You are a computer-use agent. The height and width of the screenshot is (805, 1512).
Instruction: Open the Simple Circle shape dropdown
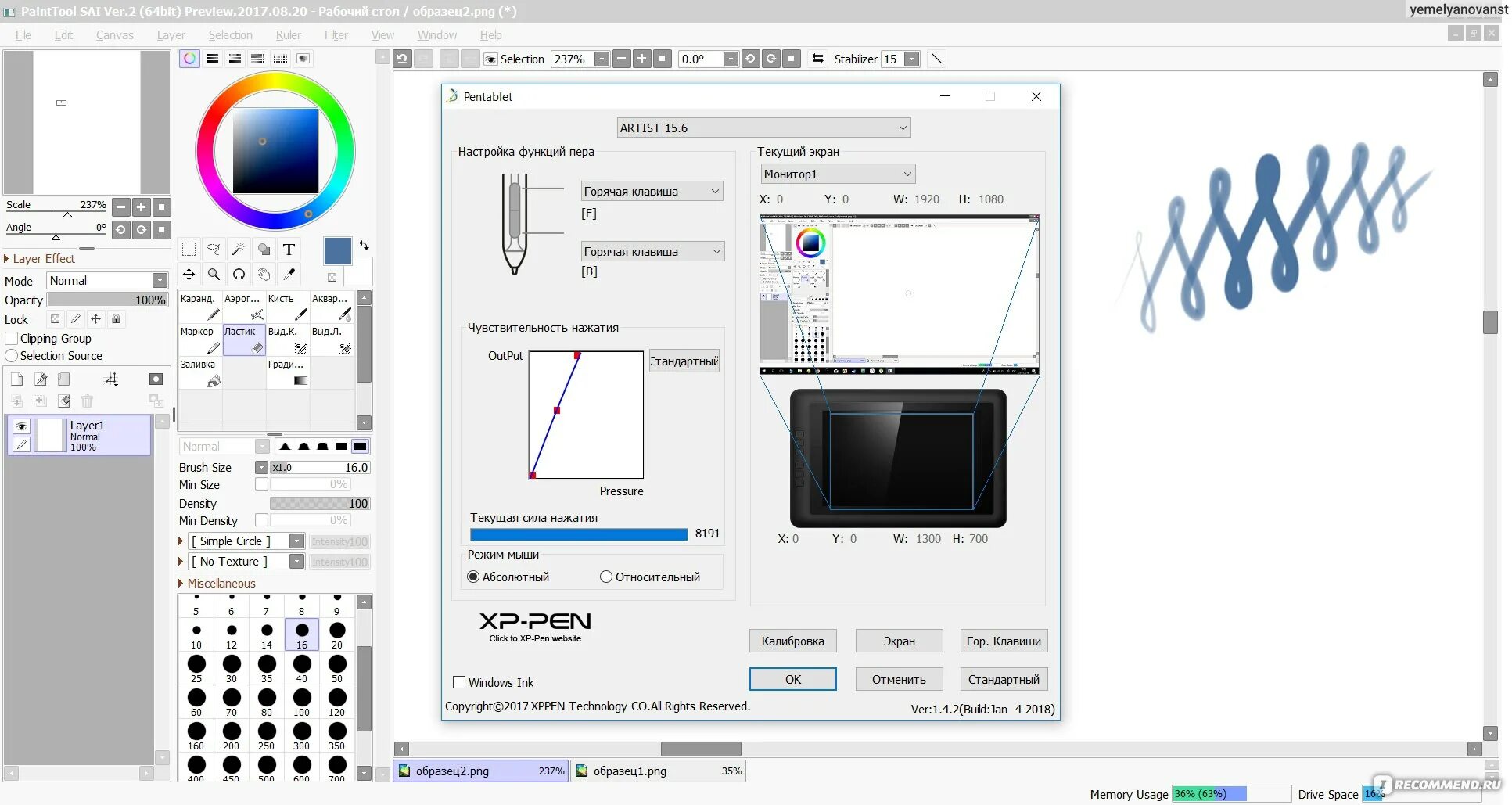click(x=296, y=541)
